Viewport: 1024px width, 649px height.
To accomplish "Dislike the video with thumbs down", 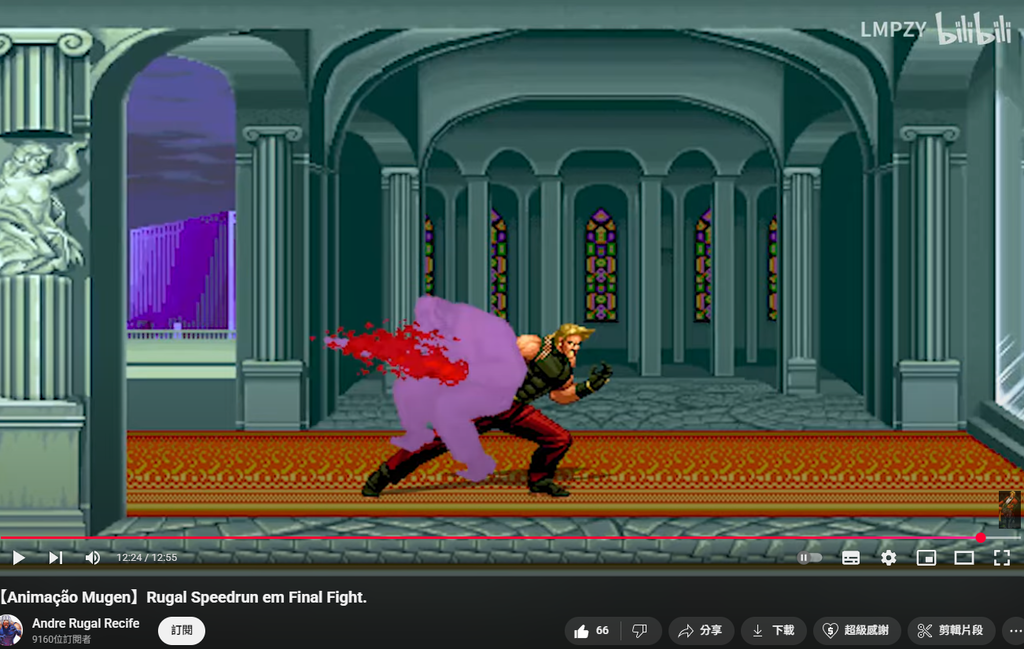I will click(x=640, y=631).
